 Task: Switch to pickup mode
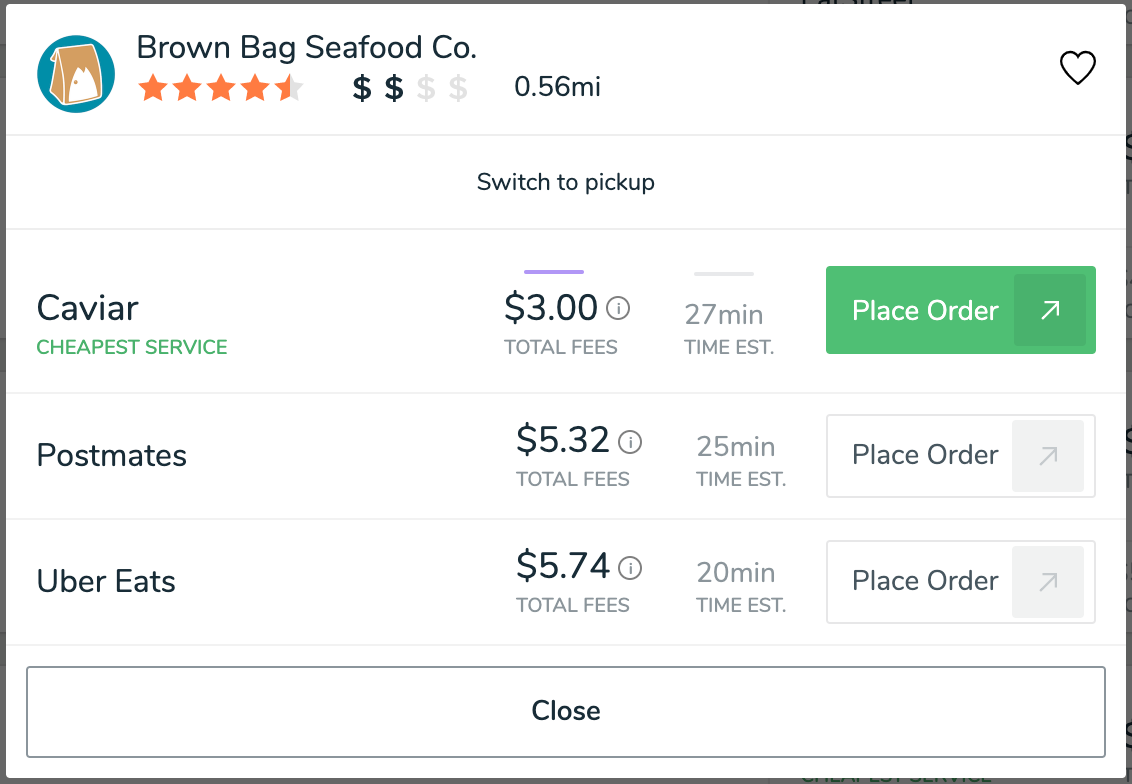tap(565, 182)
